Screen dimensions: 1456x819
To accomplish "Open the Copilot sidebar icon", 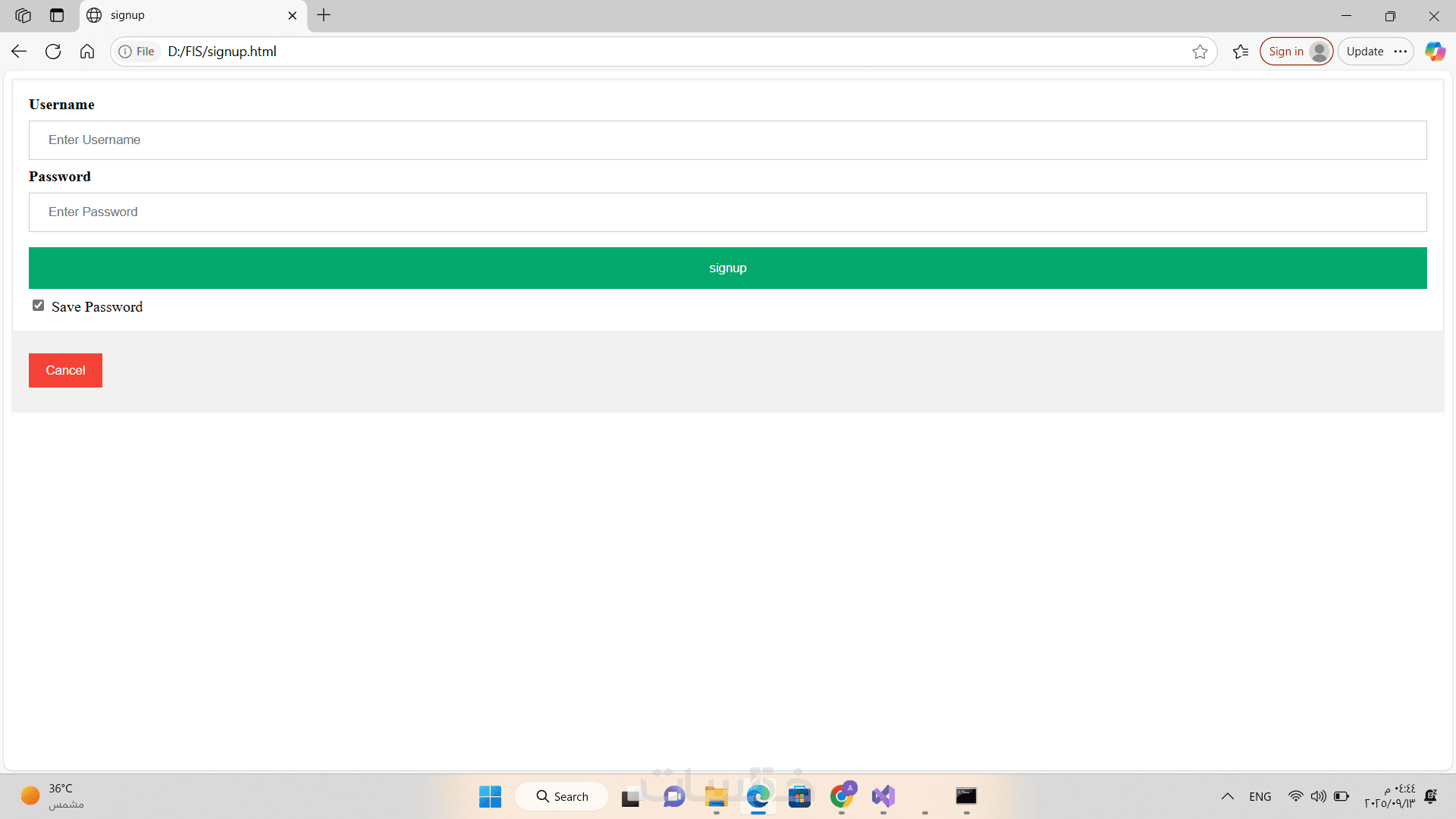I will coord(1435,52).
